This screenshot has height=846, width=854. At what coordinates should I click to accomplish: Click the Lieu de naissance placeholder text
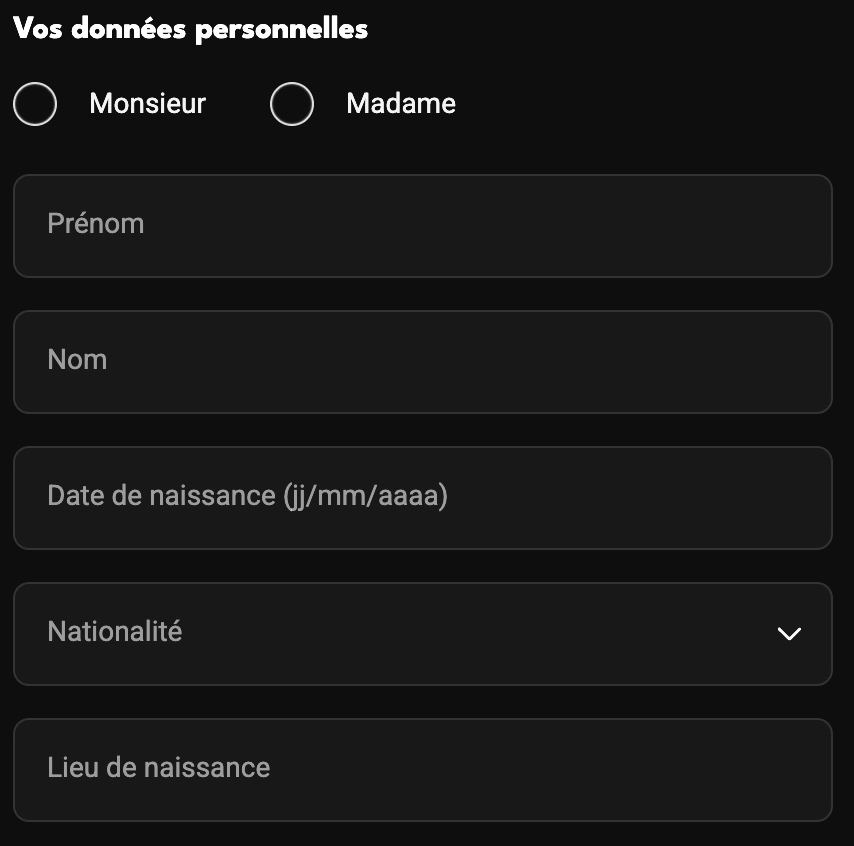(x=158, y=768)
